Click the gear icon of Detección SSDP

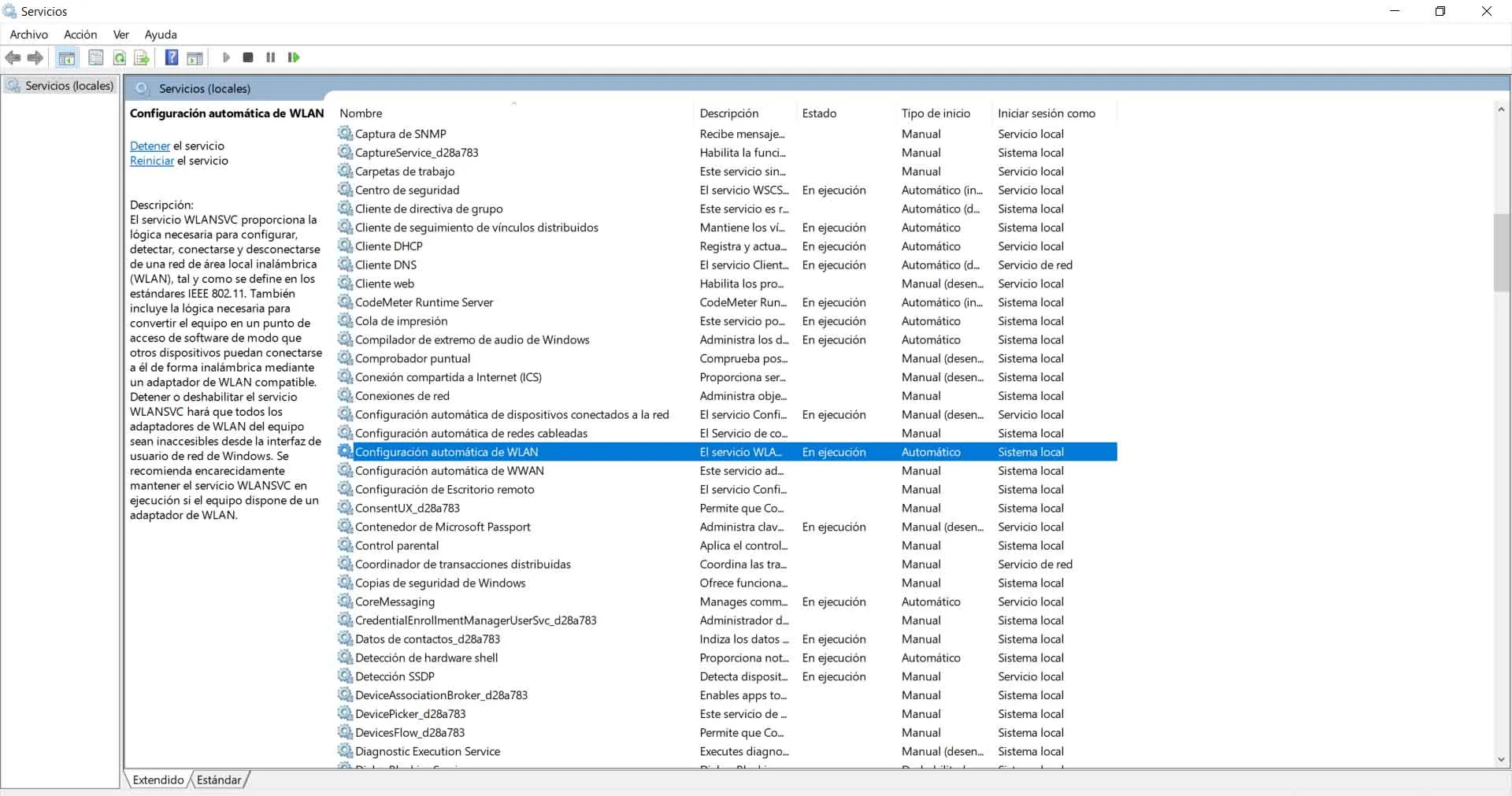tap(345, 676)
